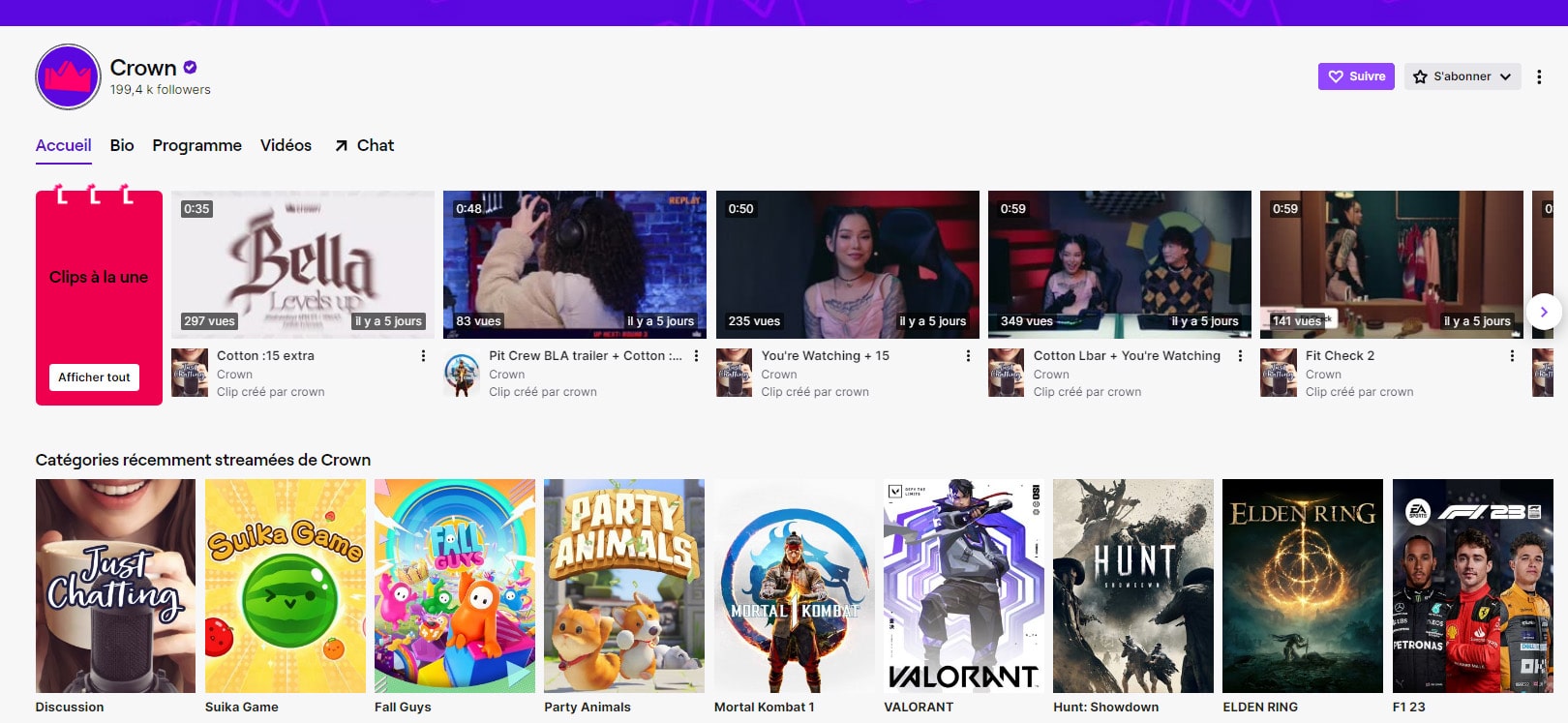Image resolution: width=1568 pixels, height=723 pixels.
Task: Open the ELDEN RING category cover
Action: 1303,586
